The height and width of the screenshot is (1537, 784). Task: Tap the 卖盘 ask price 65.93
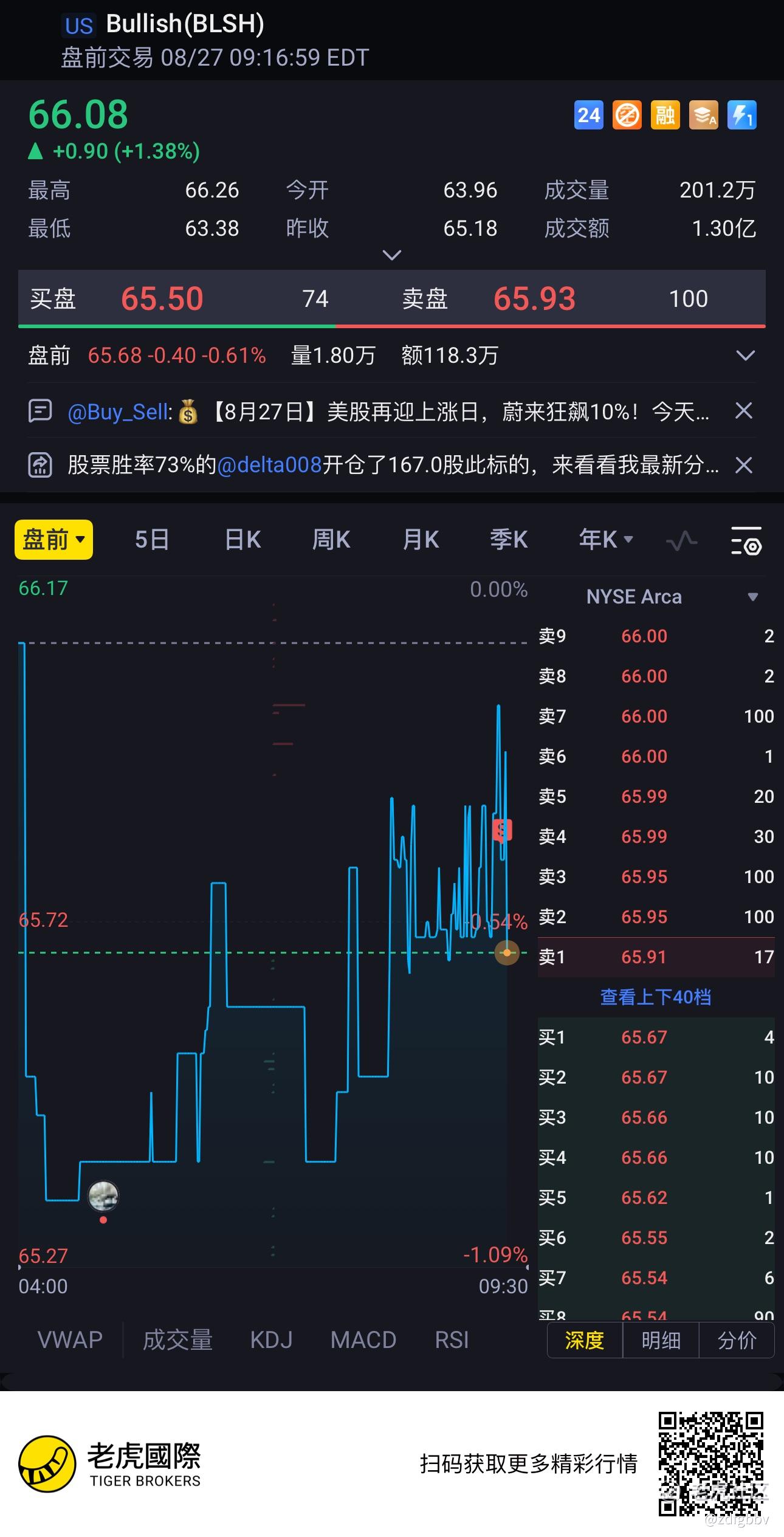pos(534,298)
